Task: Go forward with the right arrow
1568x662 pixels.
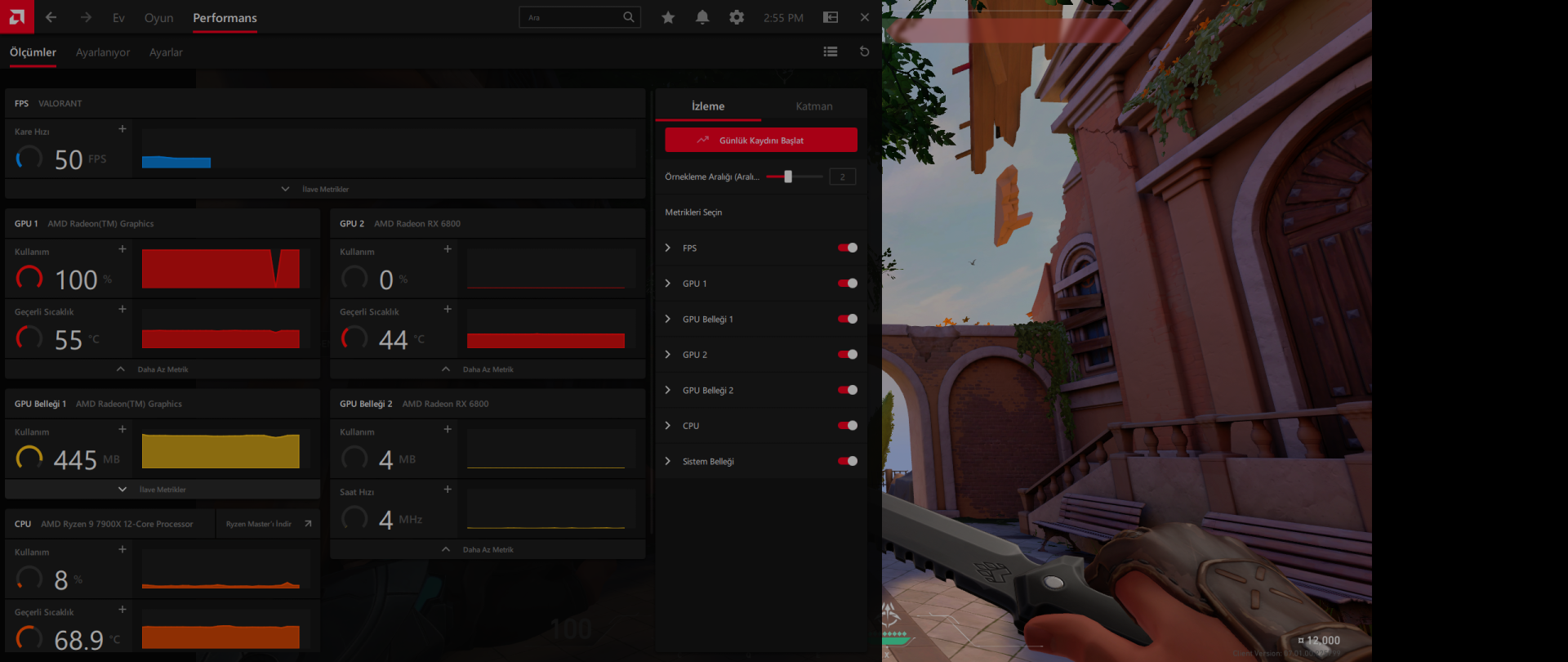Action: [x=86, y=17]
